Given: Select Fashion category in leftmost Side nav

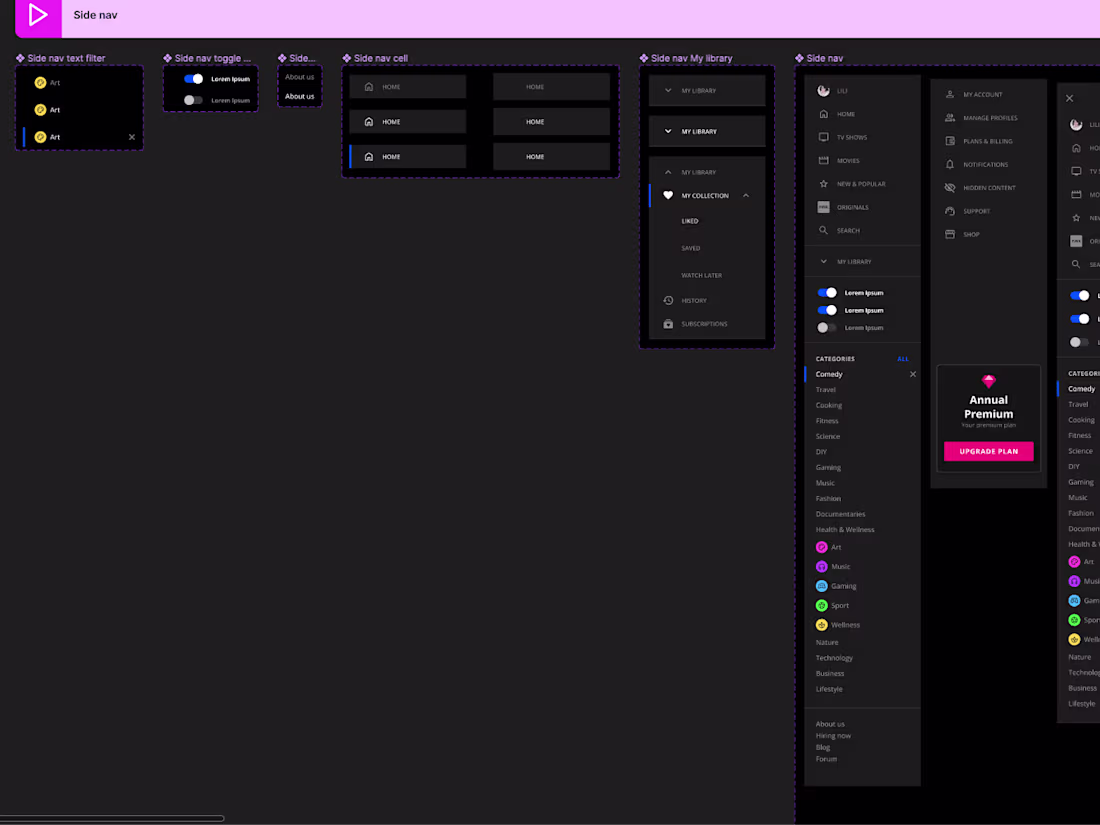Looking at the screenshot, I should tap(828, 499).
